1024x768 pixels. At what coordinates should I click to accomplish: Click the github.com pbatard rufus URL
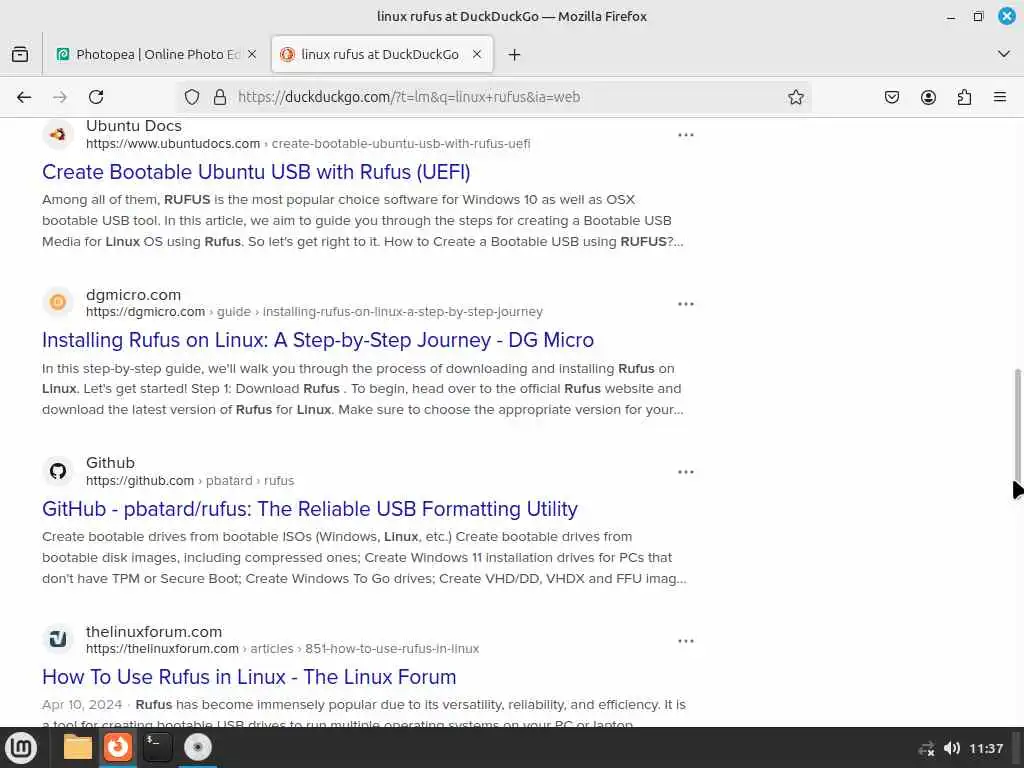pyautogui.click(x=190, y=481)
